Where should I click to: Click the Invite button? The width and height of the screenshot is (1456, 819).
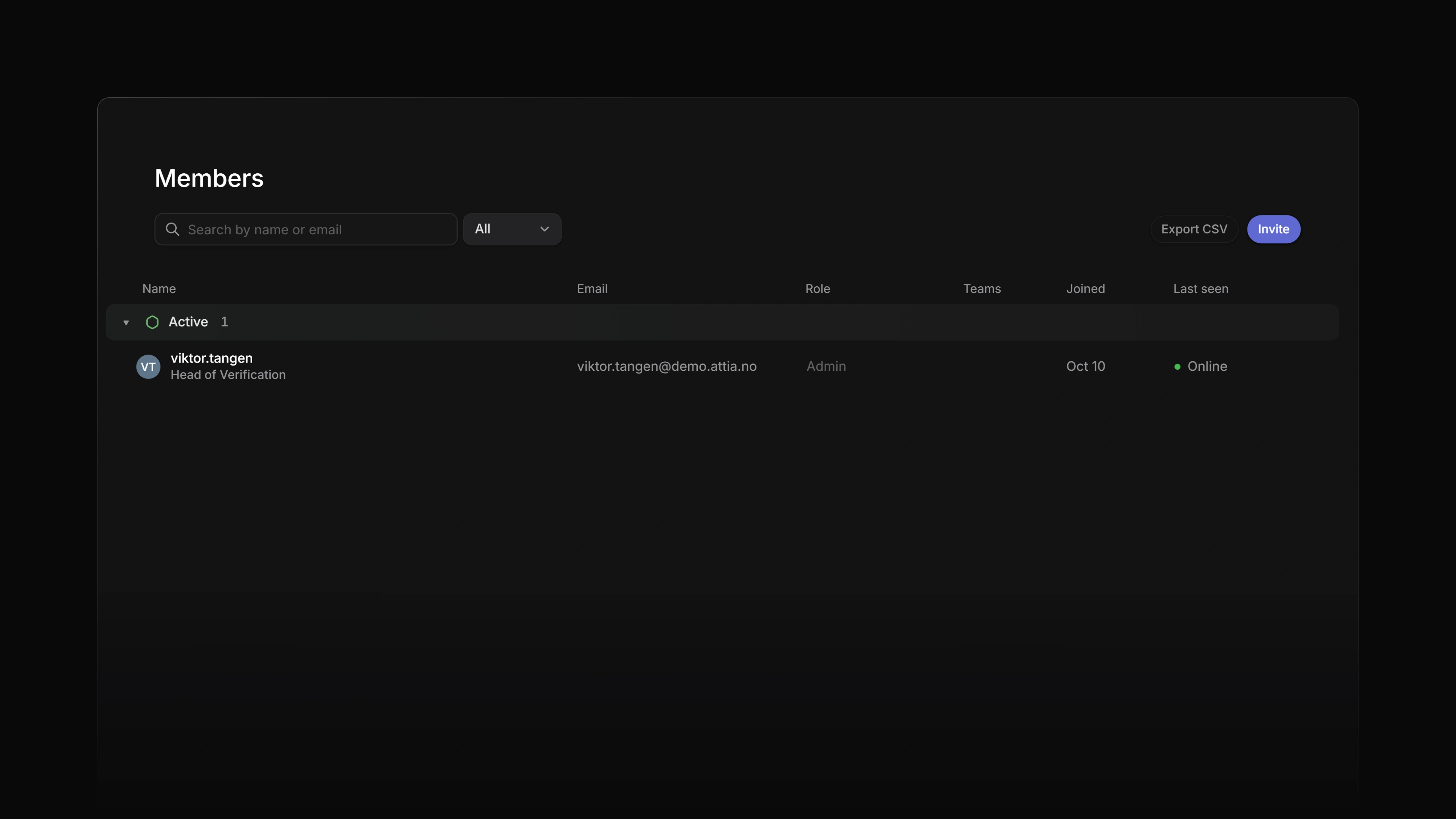[x=1274, y=229]
